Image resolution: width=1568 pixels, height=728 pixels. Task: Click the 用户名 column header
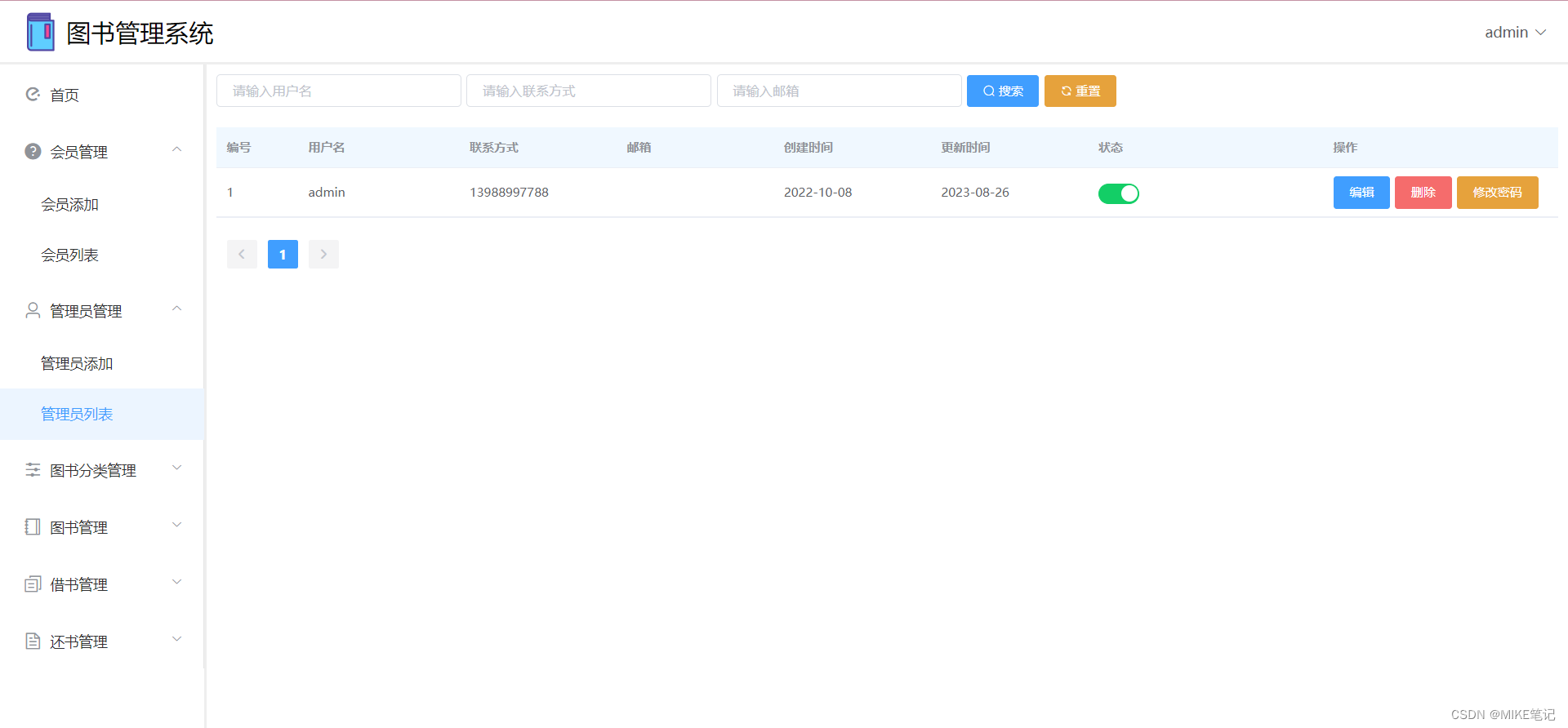coord(327,148)
